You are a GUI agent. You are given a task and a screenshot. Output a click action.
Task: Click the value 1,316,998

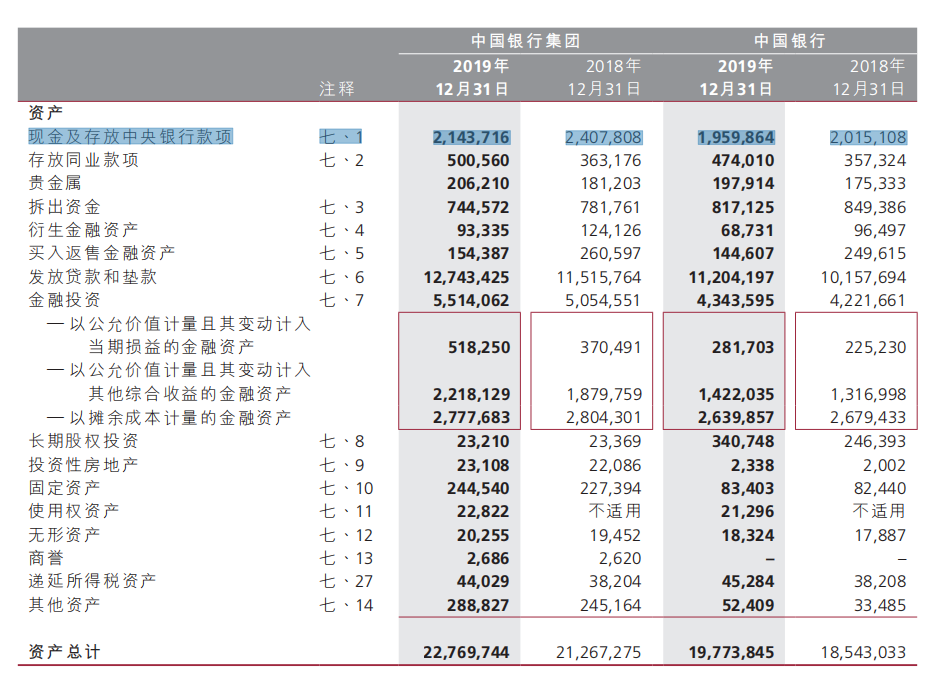coord(868,395)
